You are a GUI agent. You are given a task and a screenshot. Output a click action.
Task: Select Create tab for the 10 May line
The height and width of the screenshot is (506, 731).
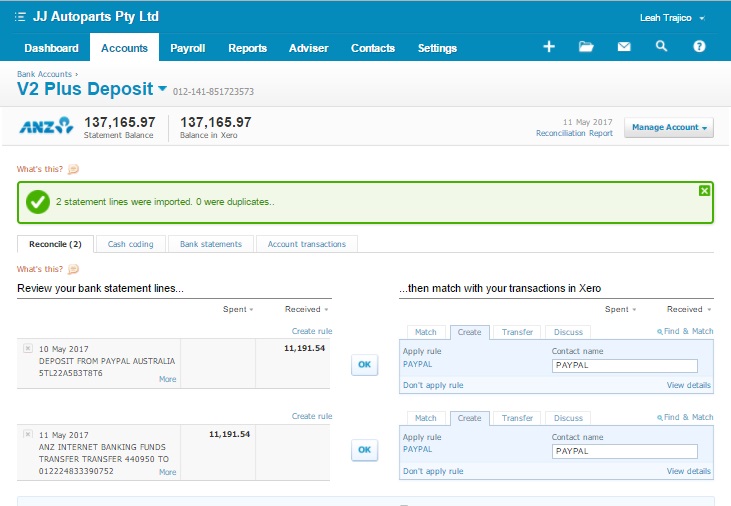tap(469, 332)
